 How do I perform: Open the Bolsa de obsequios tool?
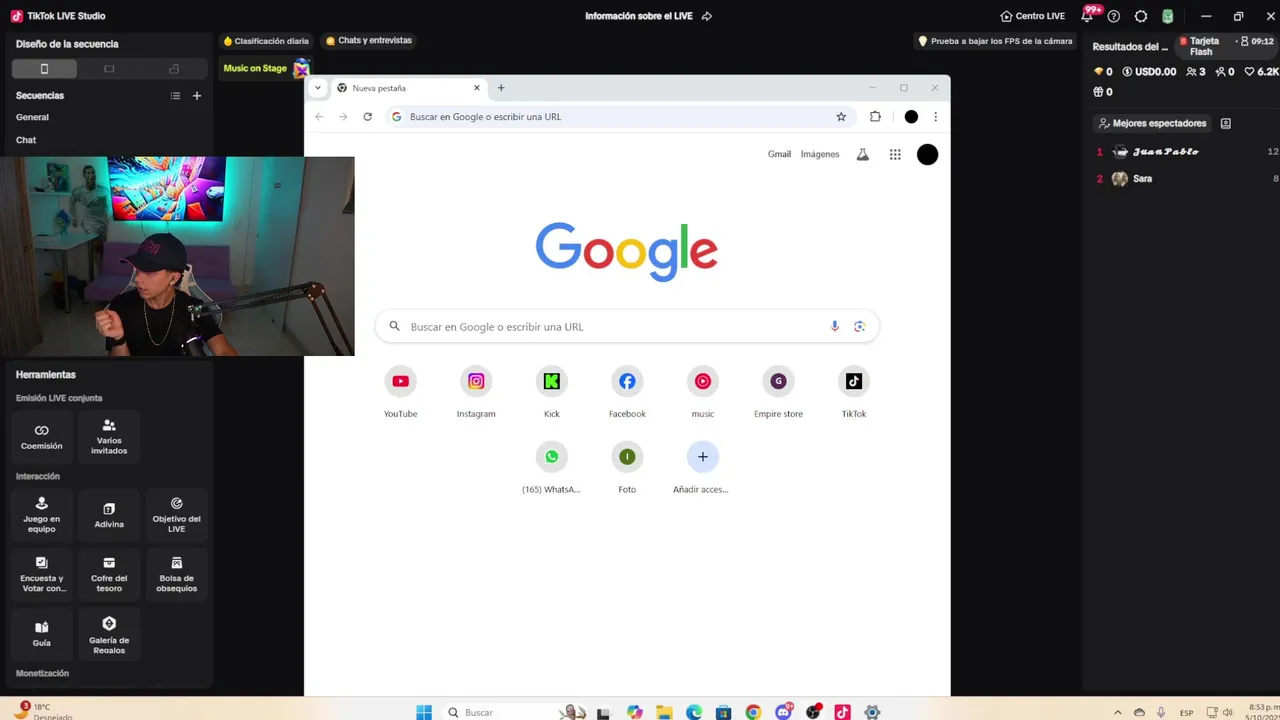click(176, 574)
